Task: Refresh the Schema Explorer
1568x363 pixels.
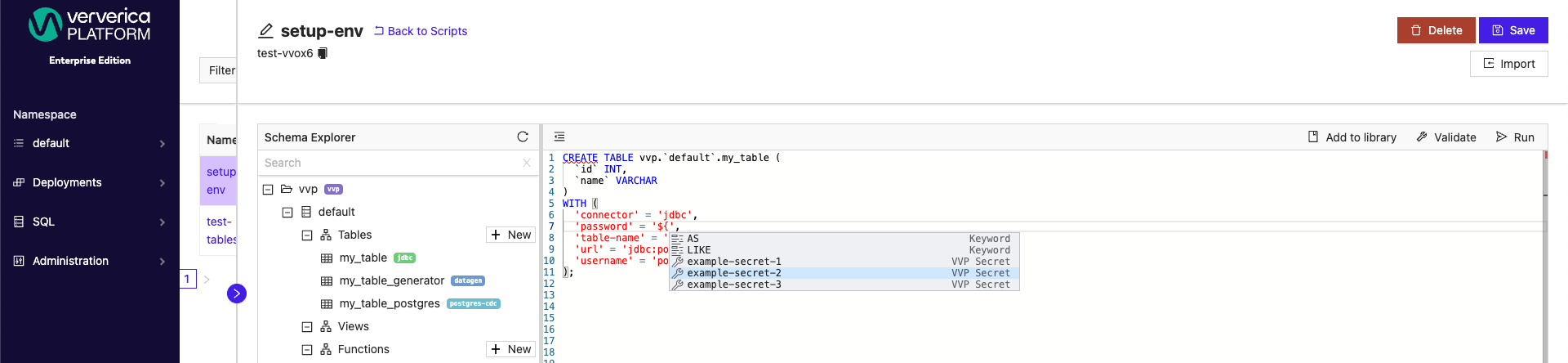Action: [523, 137]
